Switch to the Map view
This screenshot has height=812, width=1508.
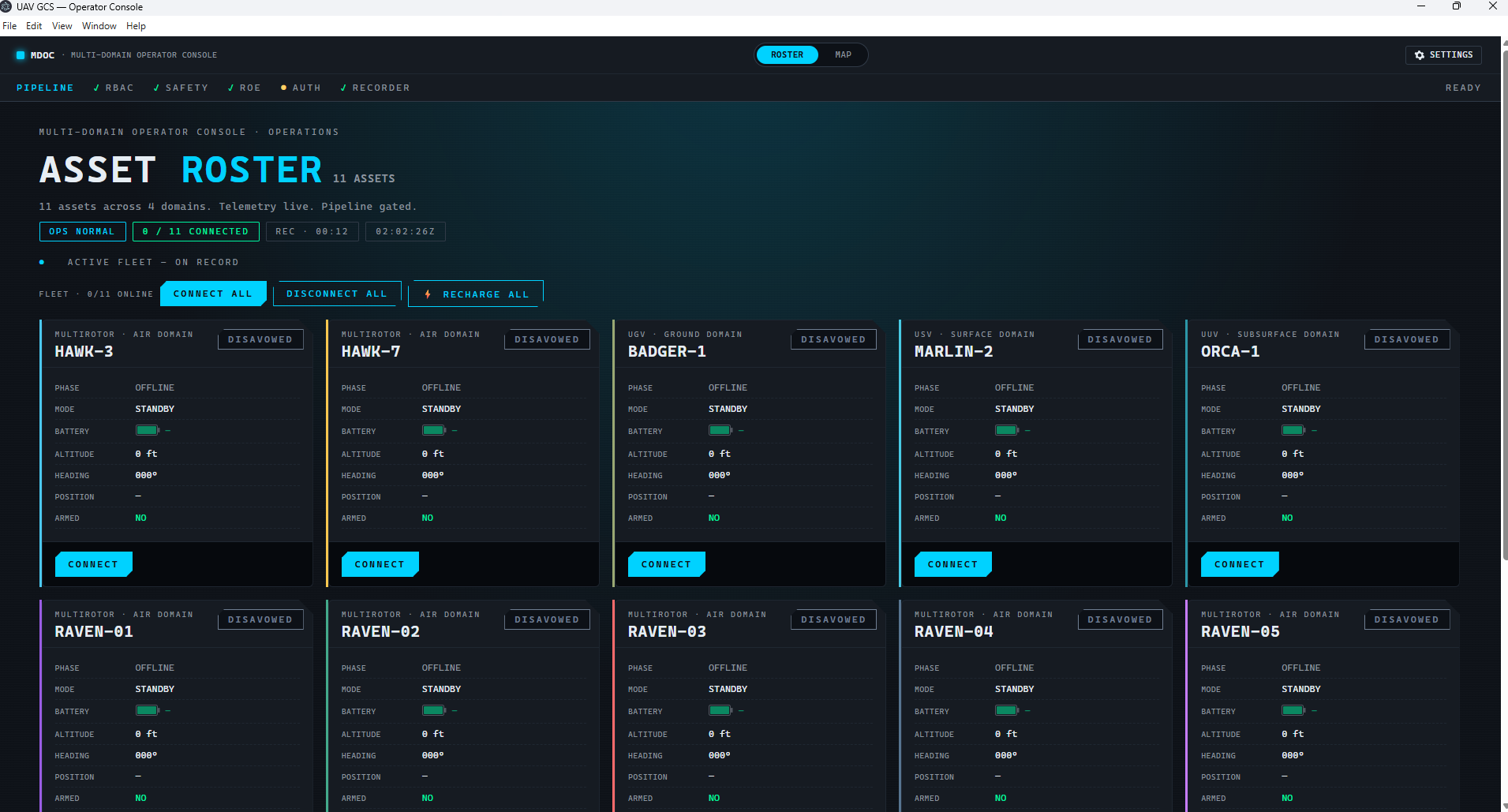click(x=843, y=55)
